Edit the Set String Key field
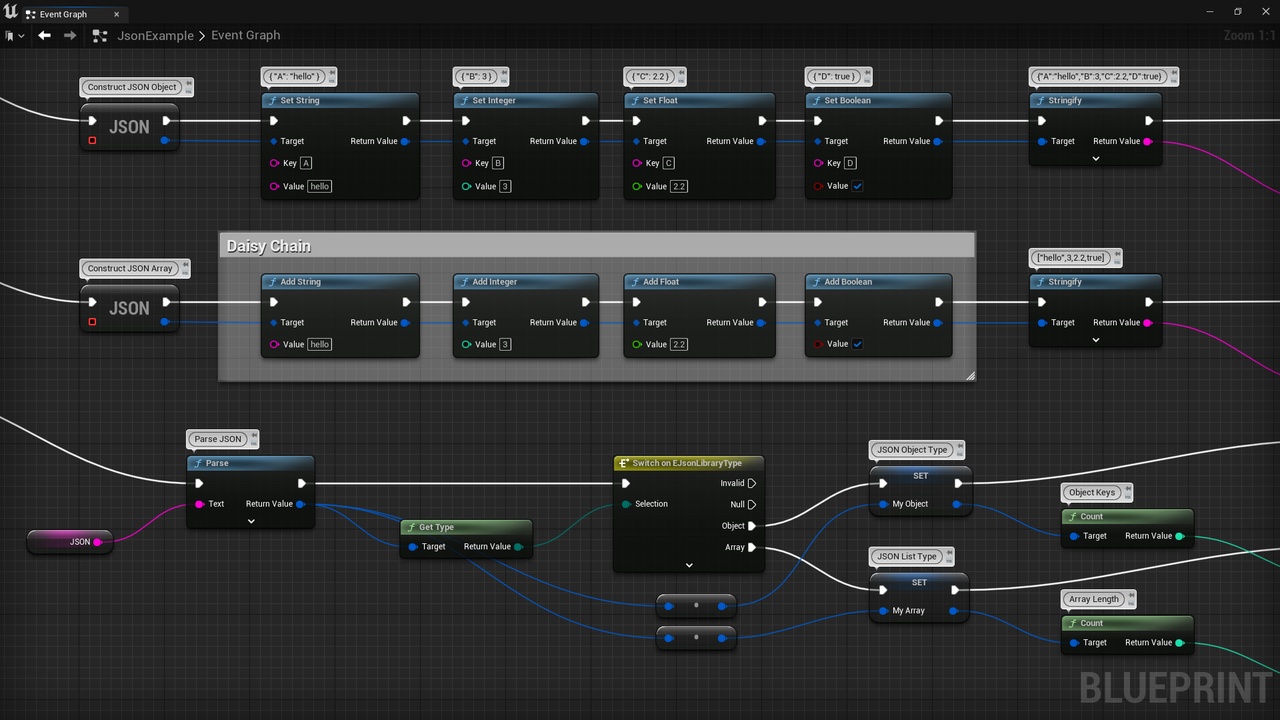 click(306, 163)
